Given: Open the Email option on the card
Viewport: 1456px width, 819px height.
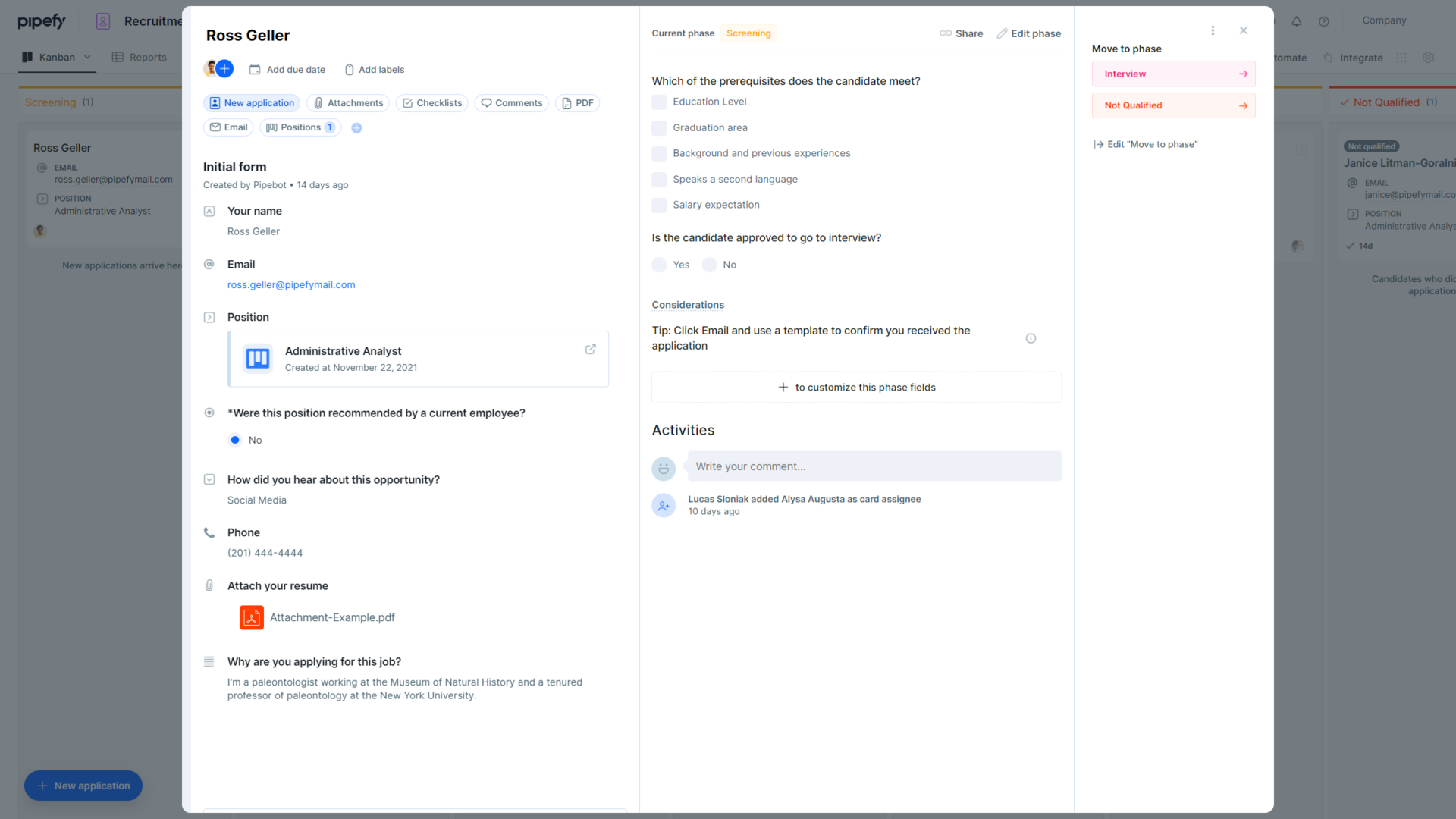Looking at the screenshot, I should pos(228,127).
